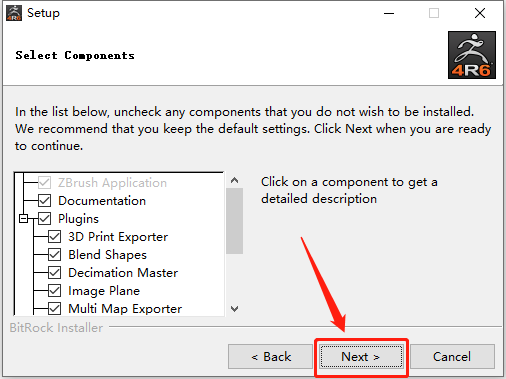Toggle the Multi Map Exporter checkbox
This screenshot has height=379, width=506.
pyautogui.click(x=54, y=309)
